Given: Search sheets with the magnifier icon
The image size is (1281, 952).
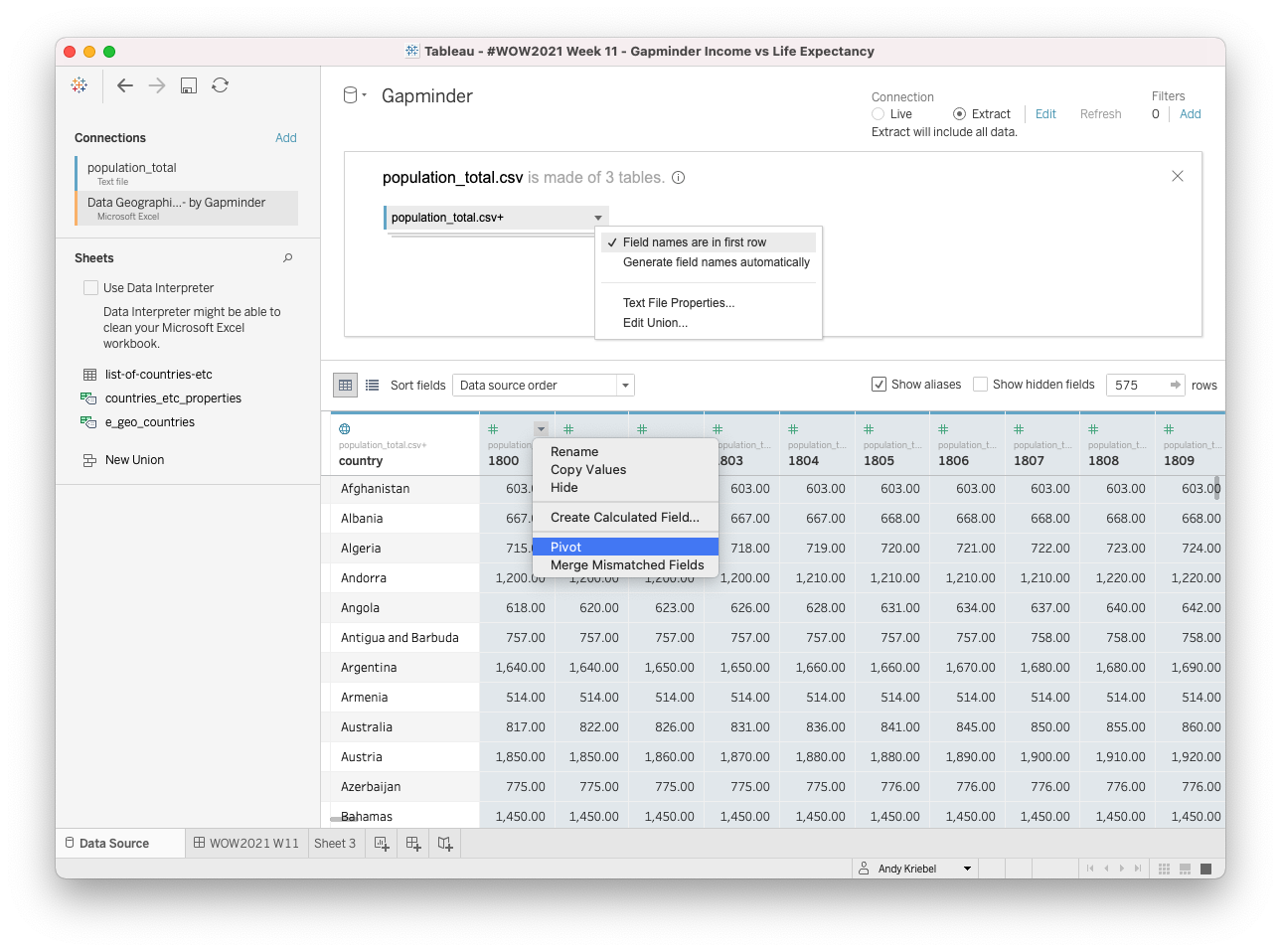Looking at the screenshot, I should tap(288, 257).
